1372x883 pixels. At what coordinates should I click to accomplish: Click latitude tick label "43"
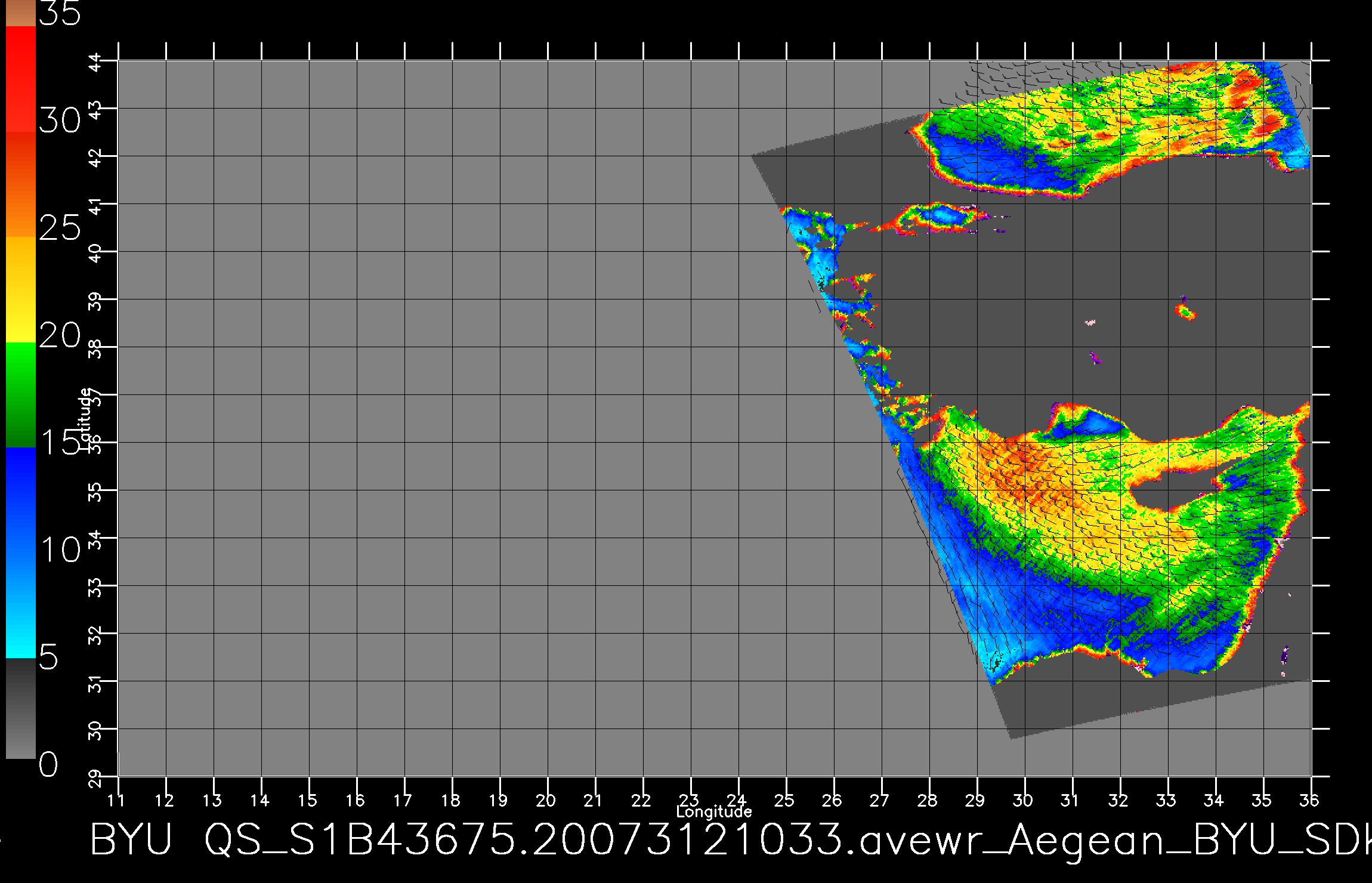coord(95,111)
